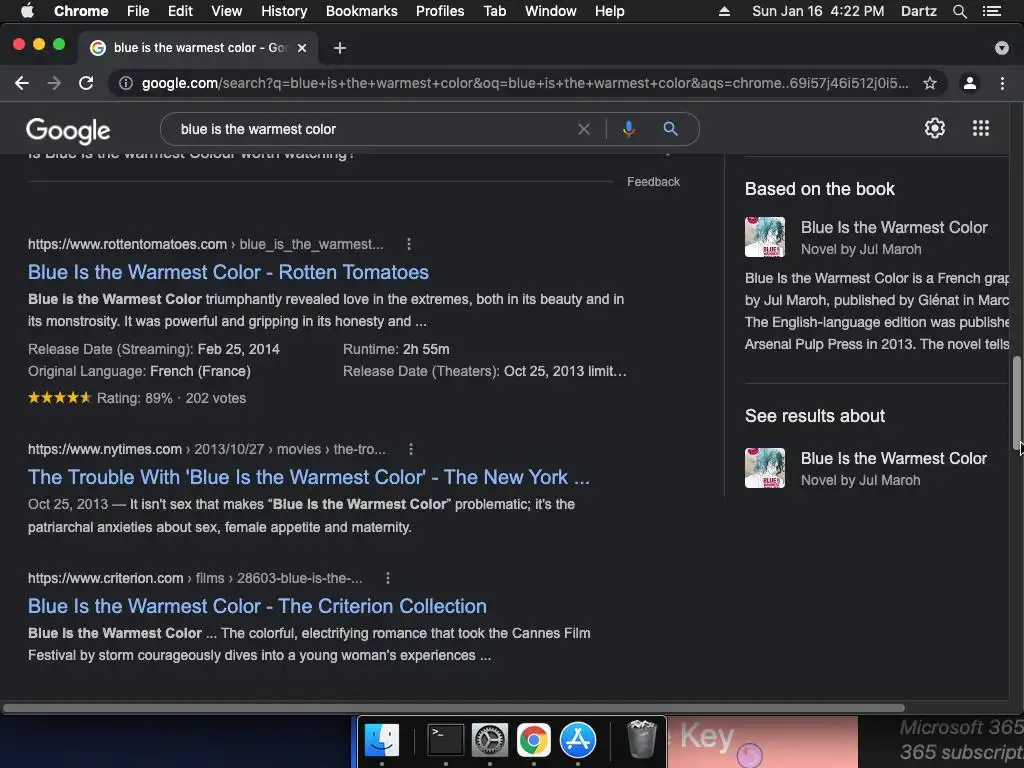Viewport: 1024px width, 768px height.
Task: Open the Chrome menu in menu bar
Action: (x=81, y=11)
